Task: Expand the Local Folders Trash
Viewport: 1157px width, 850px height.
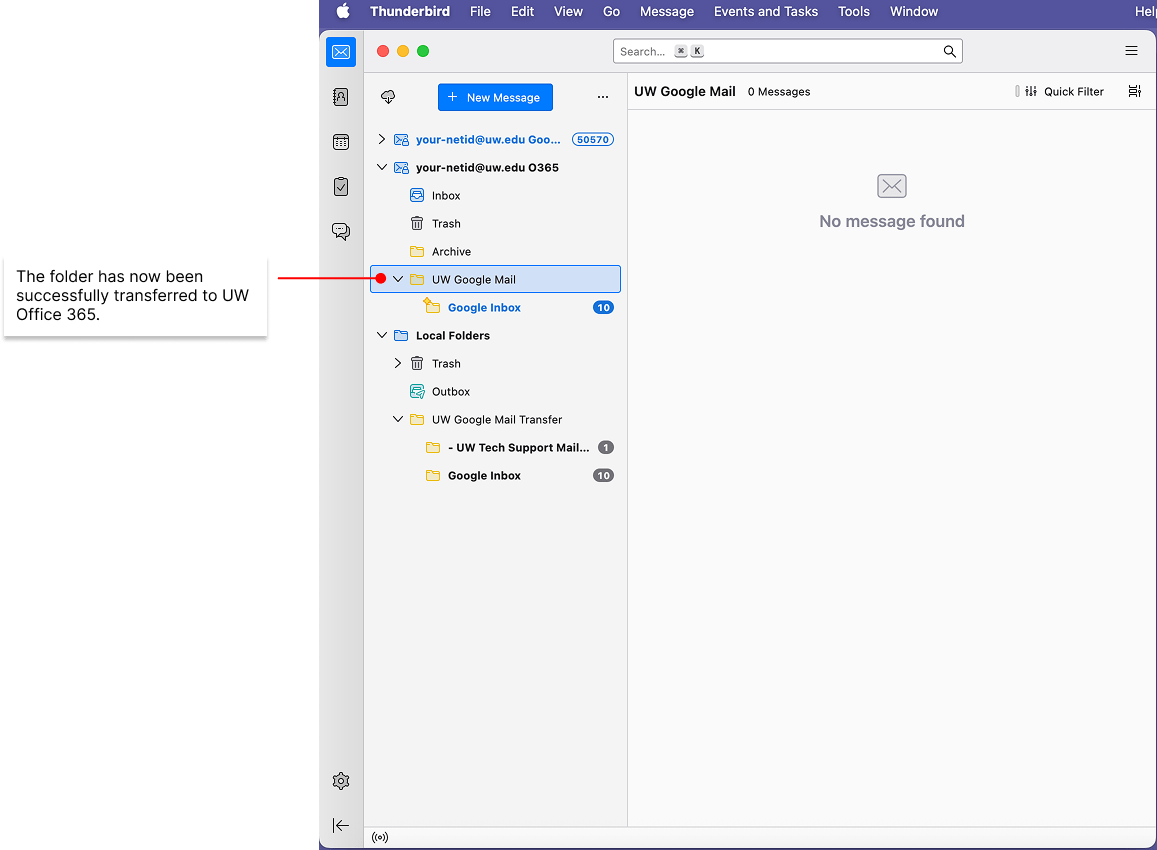Action: click(x=398, y=364)
